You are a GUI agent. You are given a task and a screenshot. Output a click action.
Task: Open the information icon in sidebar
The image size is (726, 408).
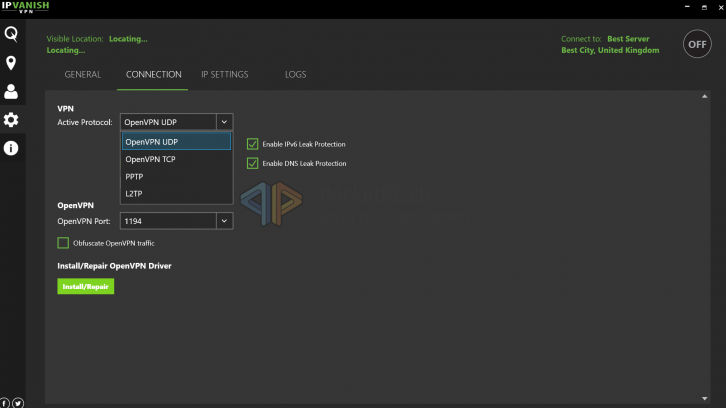[x=11, y=148]
